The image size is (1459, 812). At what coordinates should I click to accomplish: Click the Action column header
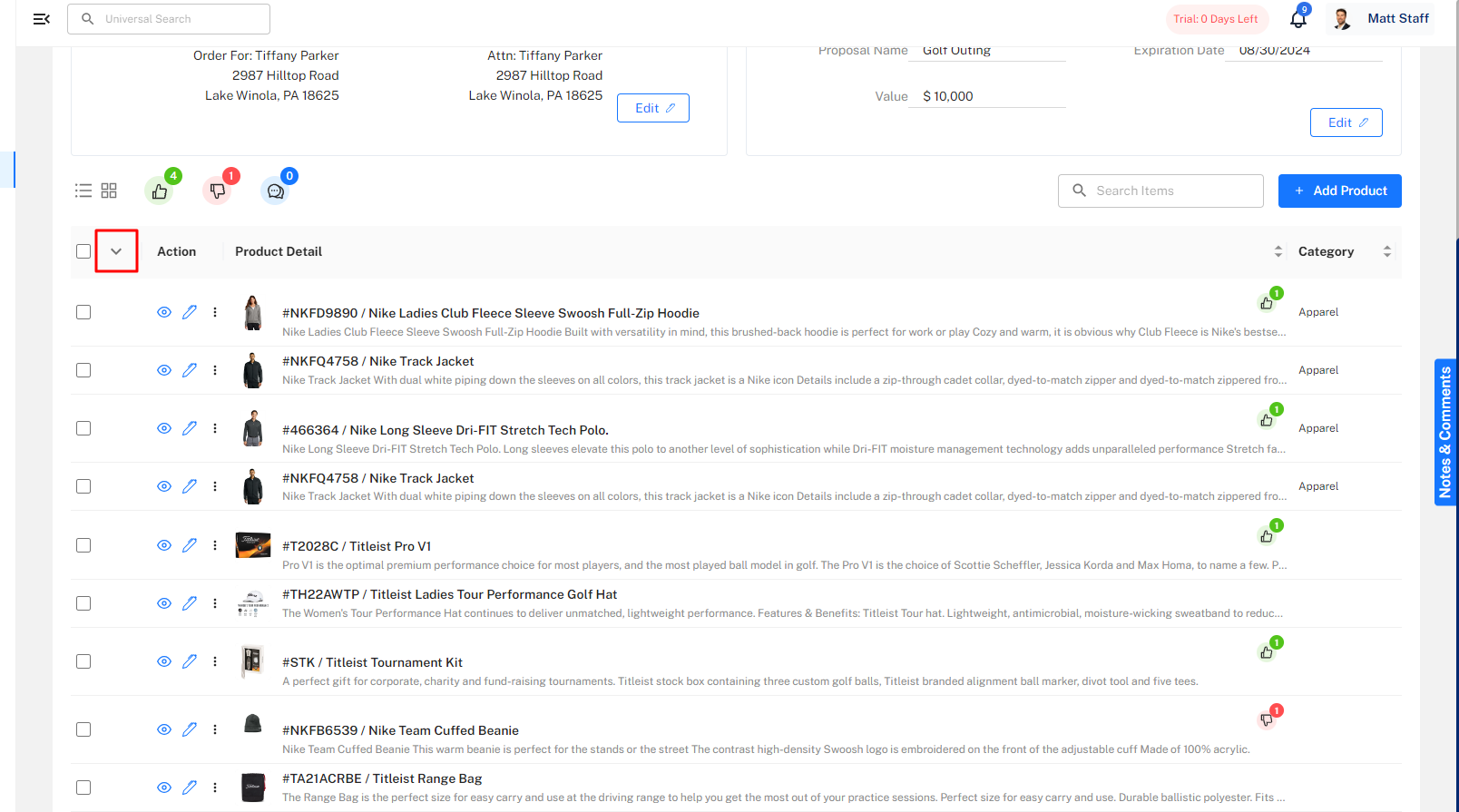(176, 251)
